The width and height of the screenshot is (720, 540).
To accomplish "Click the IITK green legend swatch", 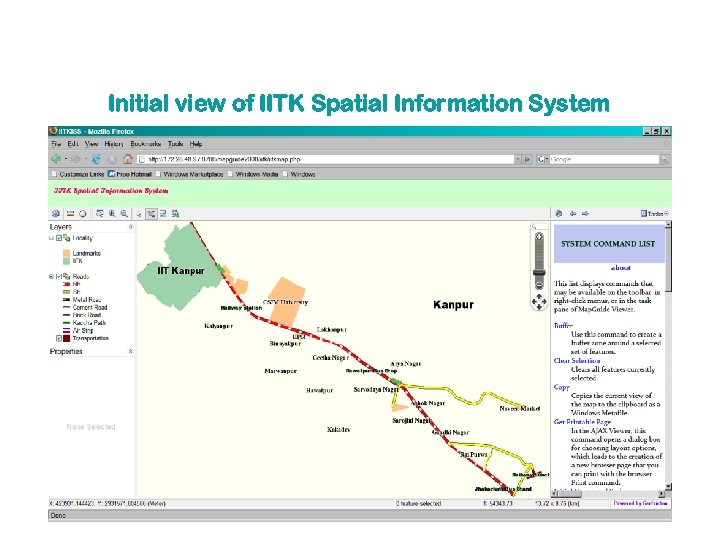I will (x=67, y=261).
